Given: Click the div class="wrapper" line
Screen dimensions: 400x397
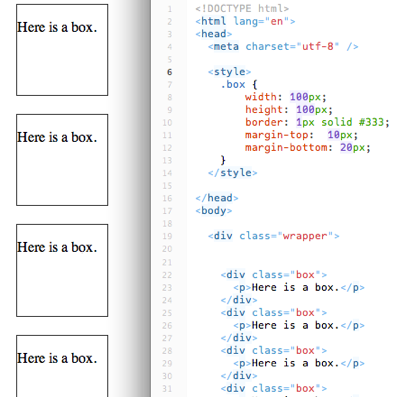Looking at the screenshot, I should [274, 236].
